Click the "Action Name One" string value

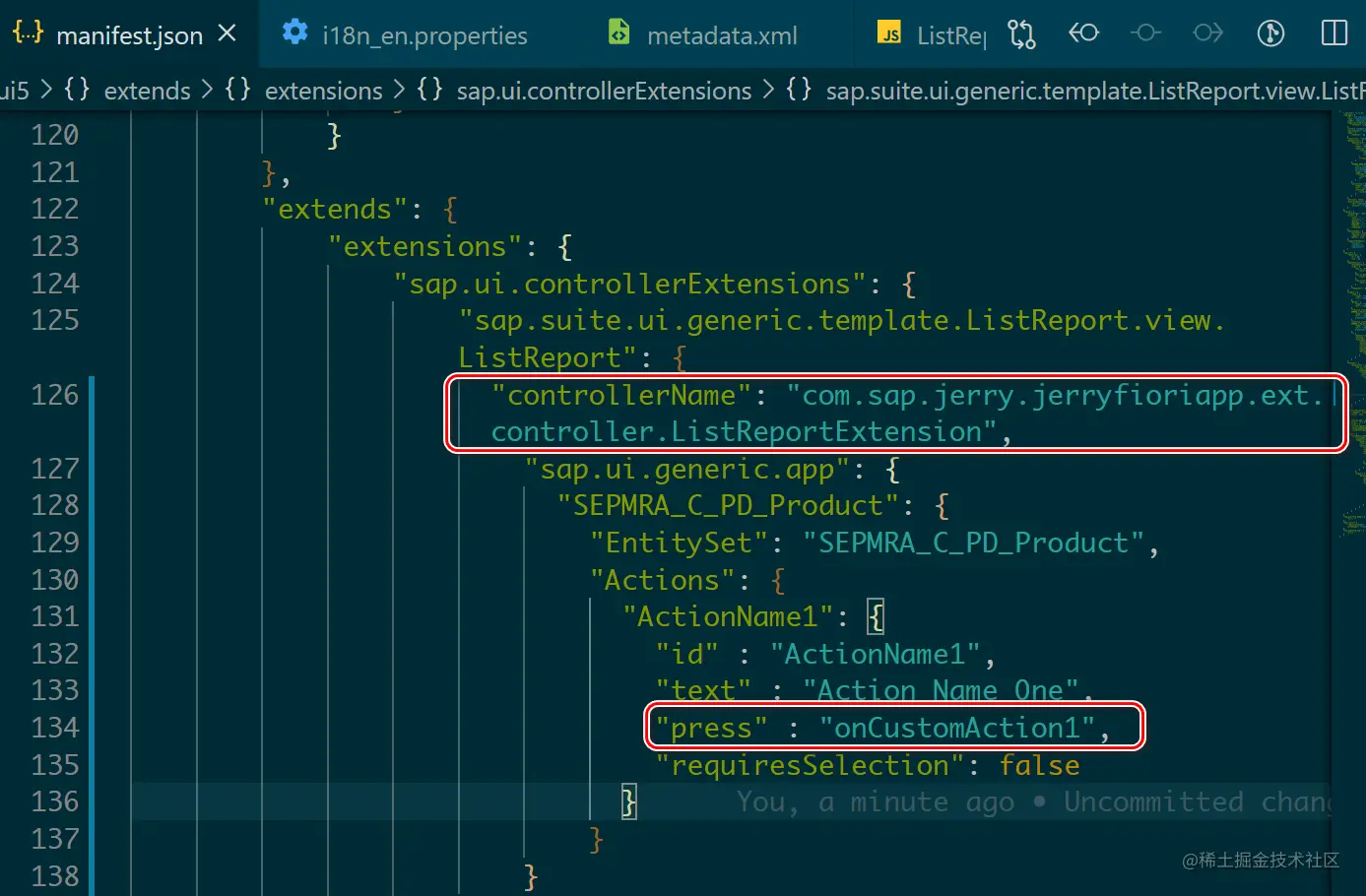(941, 690)
